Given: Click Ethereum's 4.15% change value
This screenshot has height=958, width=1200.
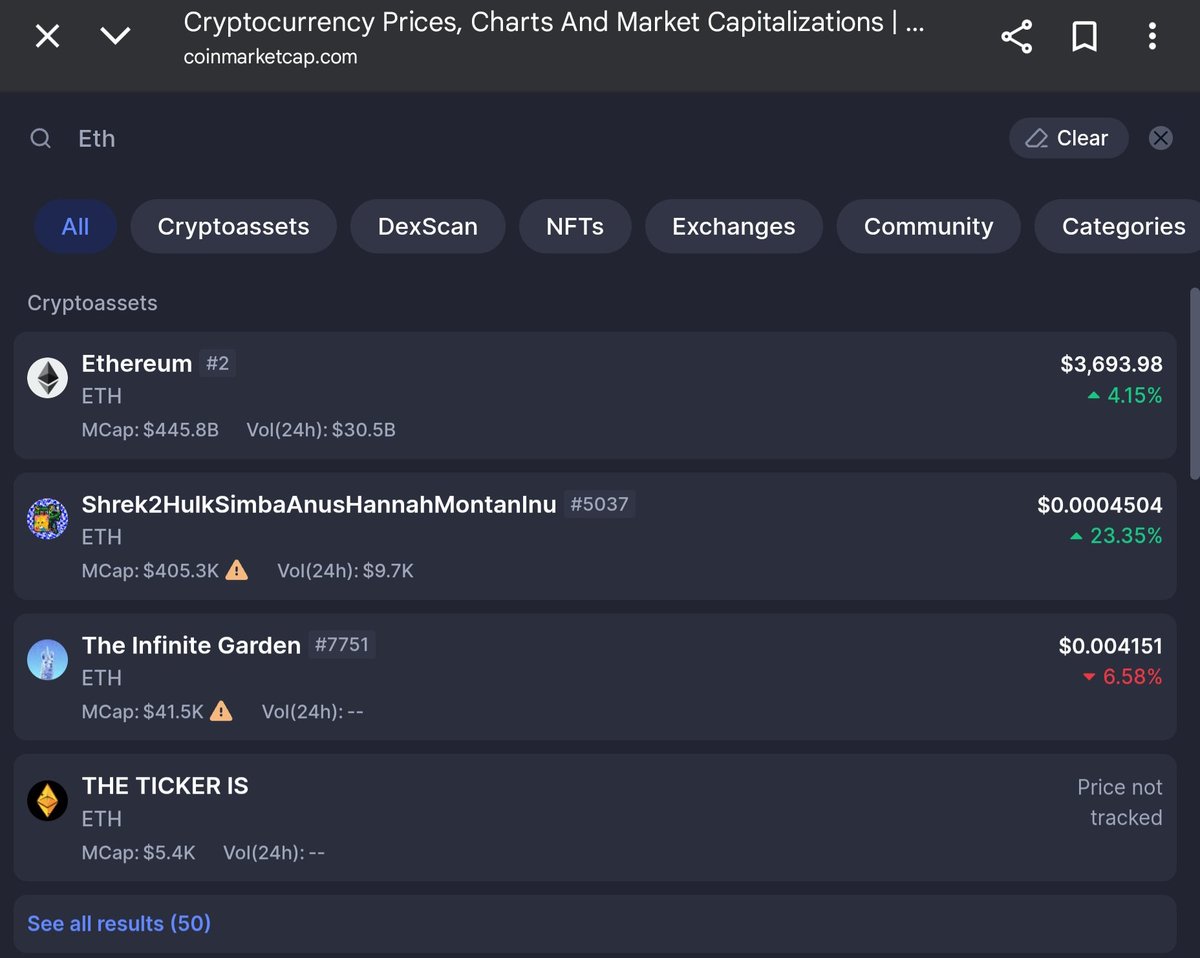Looking at the screenshot, I should [1134, 396].
